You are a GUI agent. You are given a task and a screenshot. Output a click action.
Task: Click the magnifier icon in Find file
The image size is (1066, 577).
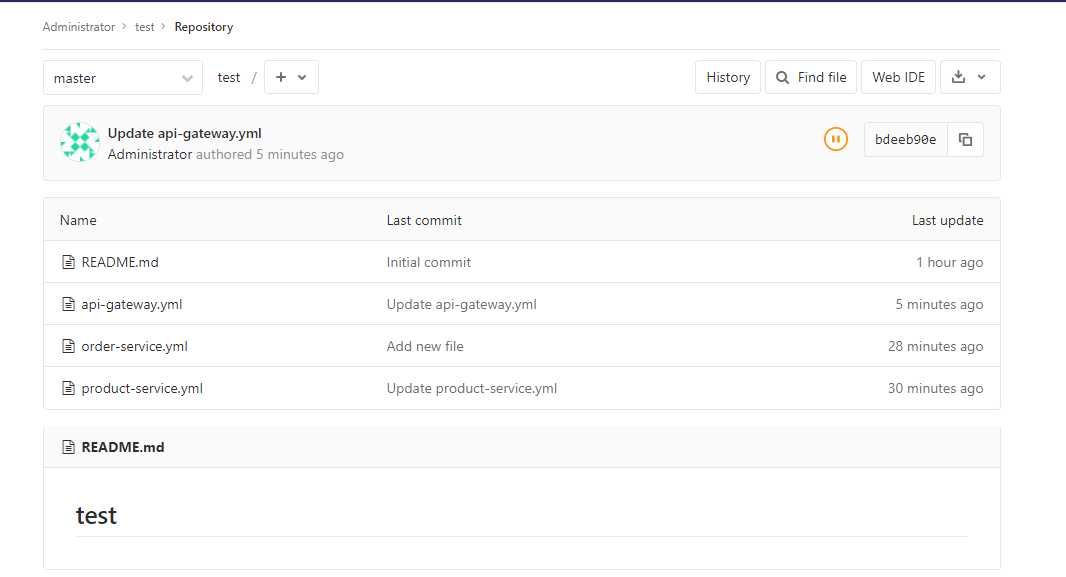783,77
